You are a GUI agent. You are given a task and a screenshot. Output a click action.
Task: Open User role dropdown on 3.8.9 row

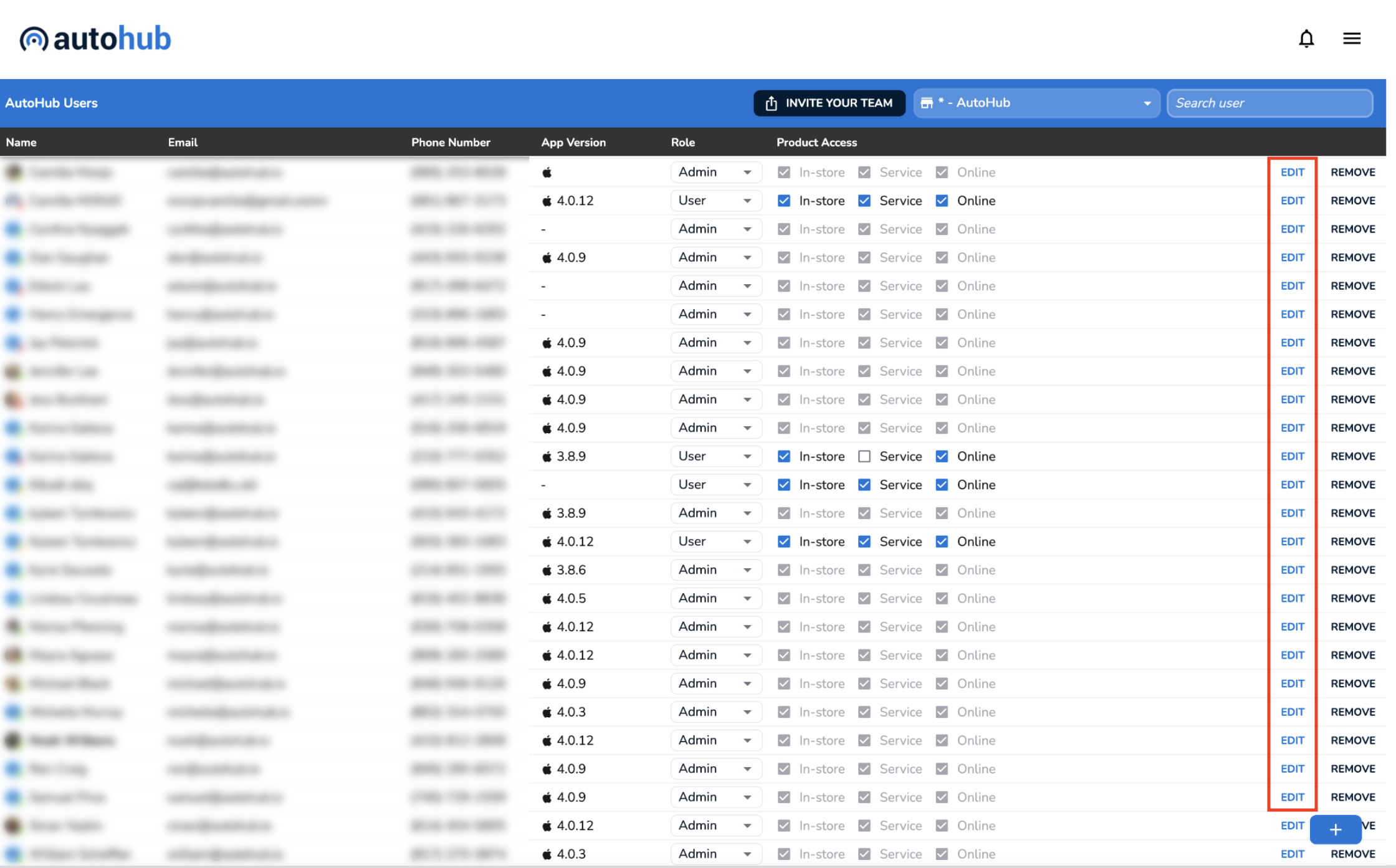pyautogui.click(x=715, y=457)
